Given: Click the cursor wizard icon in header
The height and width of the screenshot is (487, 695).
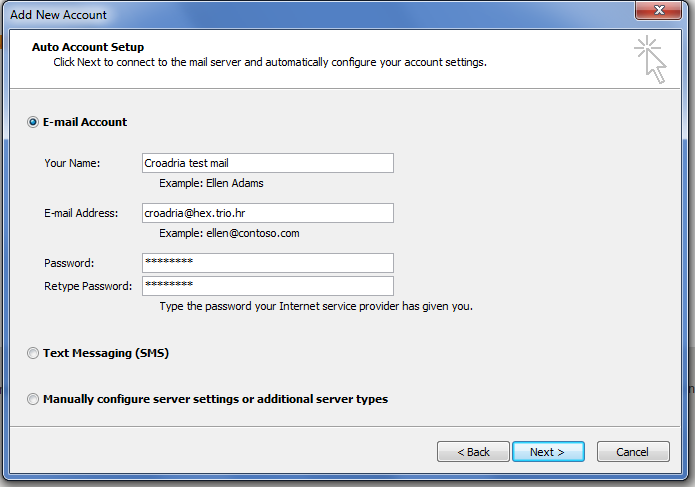Looking at the screenshot, I should click(651, 59).
